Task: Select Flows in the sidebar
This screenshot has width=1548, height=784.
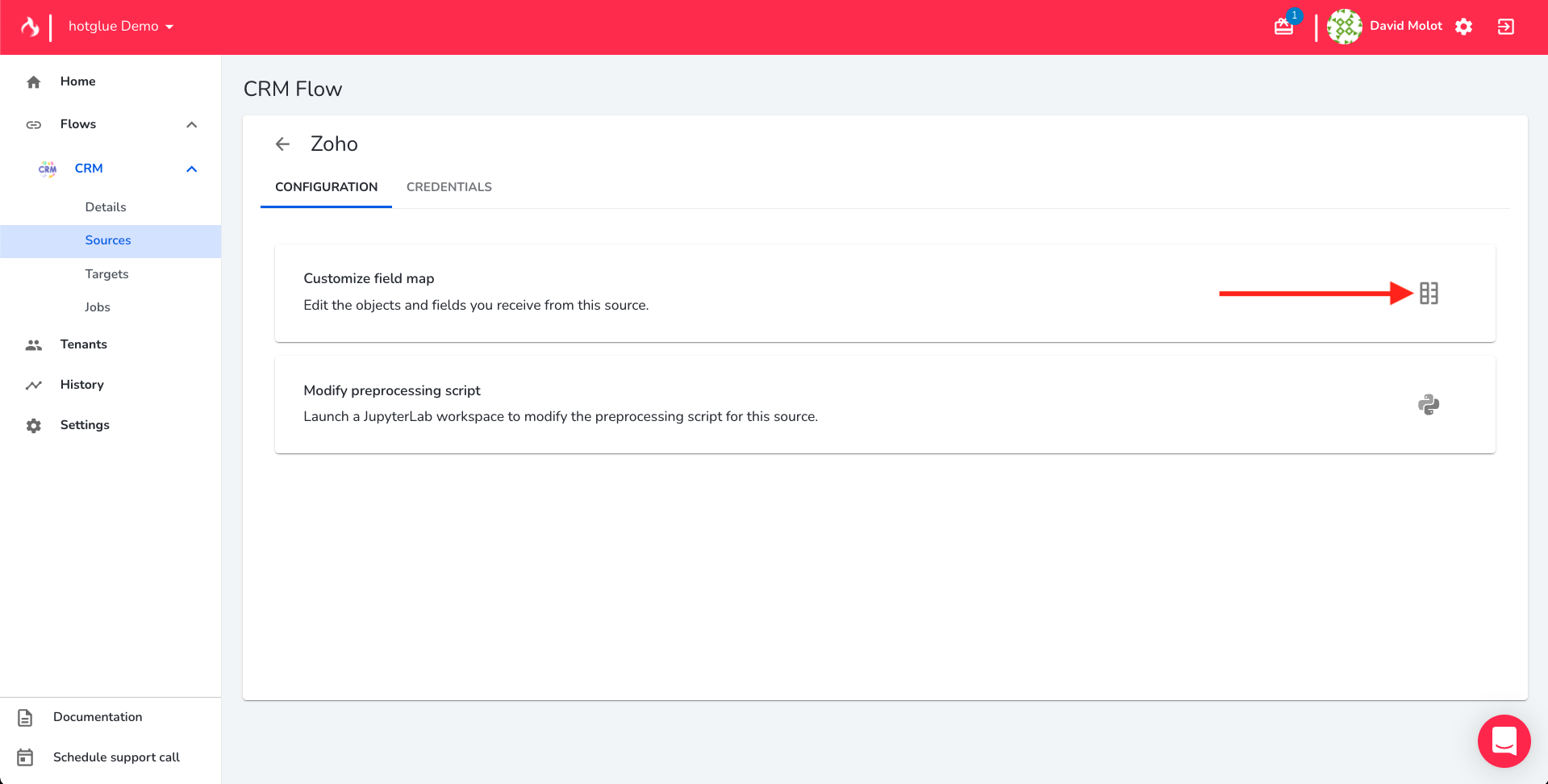Action: [x=77, y=124]
